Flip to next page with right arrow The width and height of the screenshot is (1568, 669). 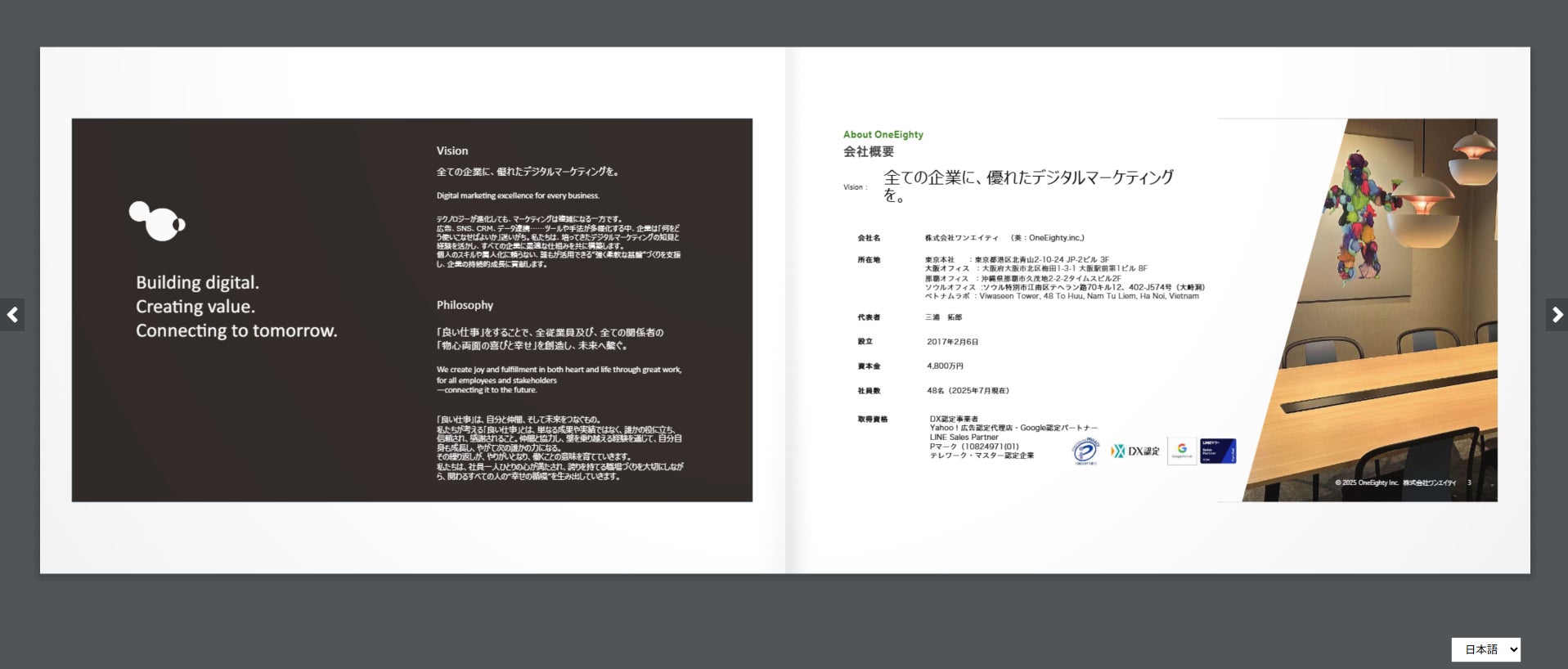[x=1557, y=315]
